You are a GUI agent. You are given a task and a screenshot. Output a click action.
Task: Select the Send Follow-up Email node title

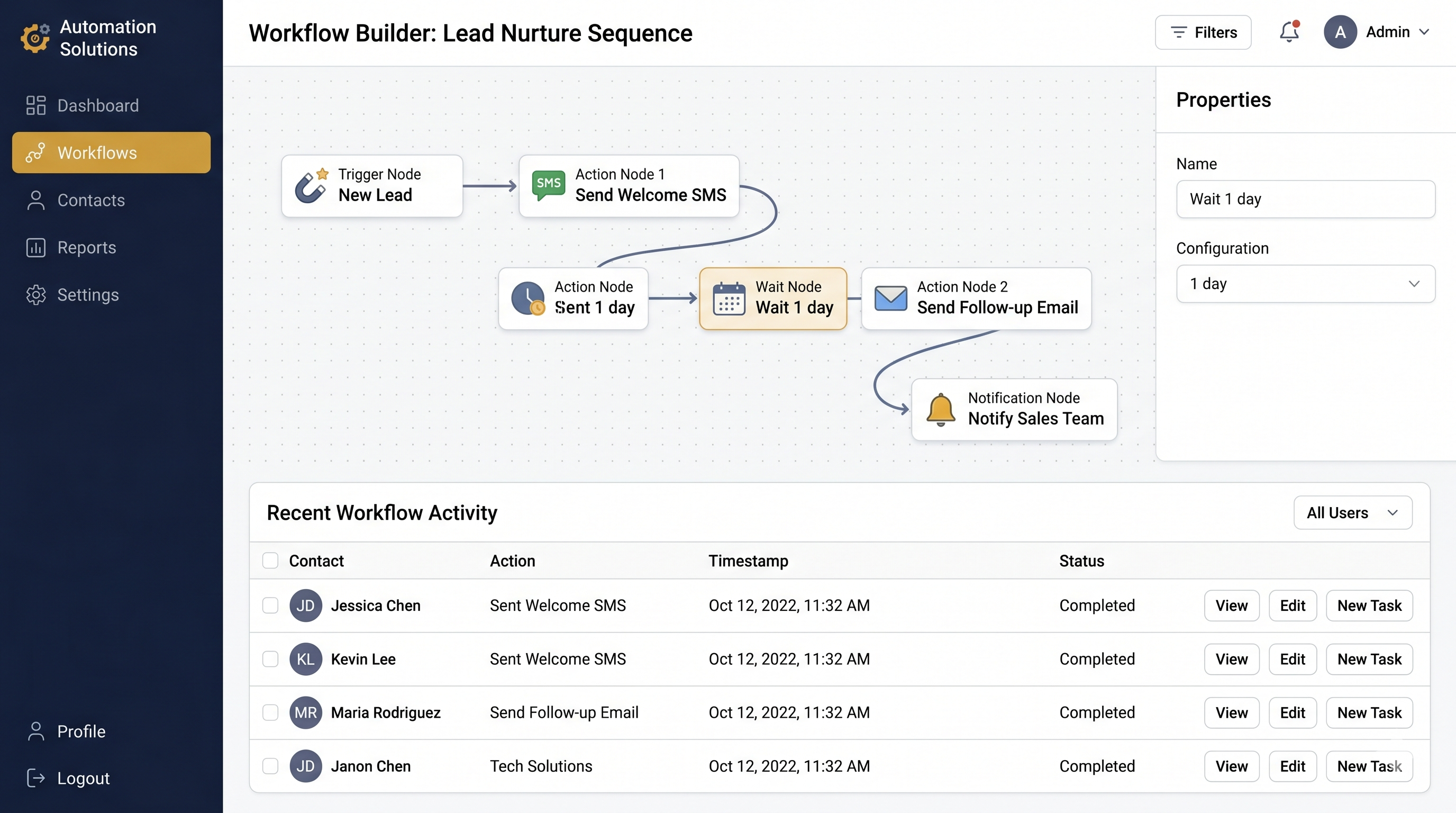tap(998, 308)
